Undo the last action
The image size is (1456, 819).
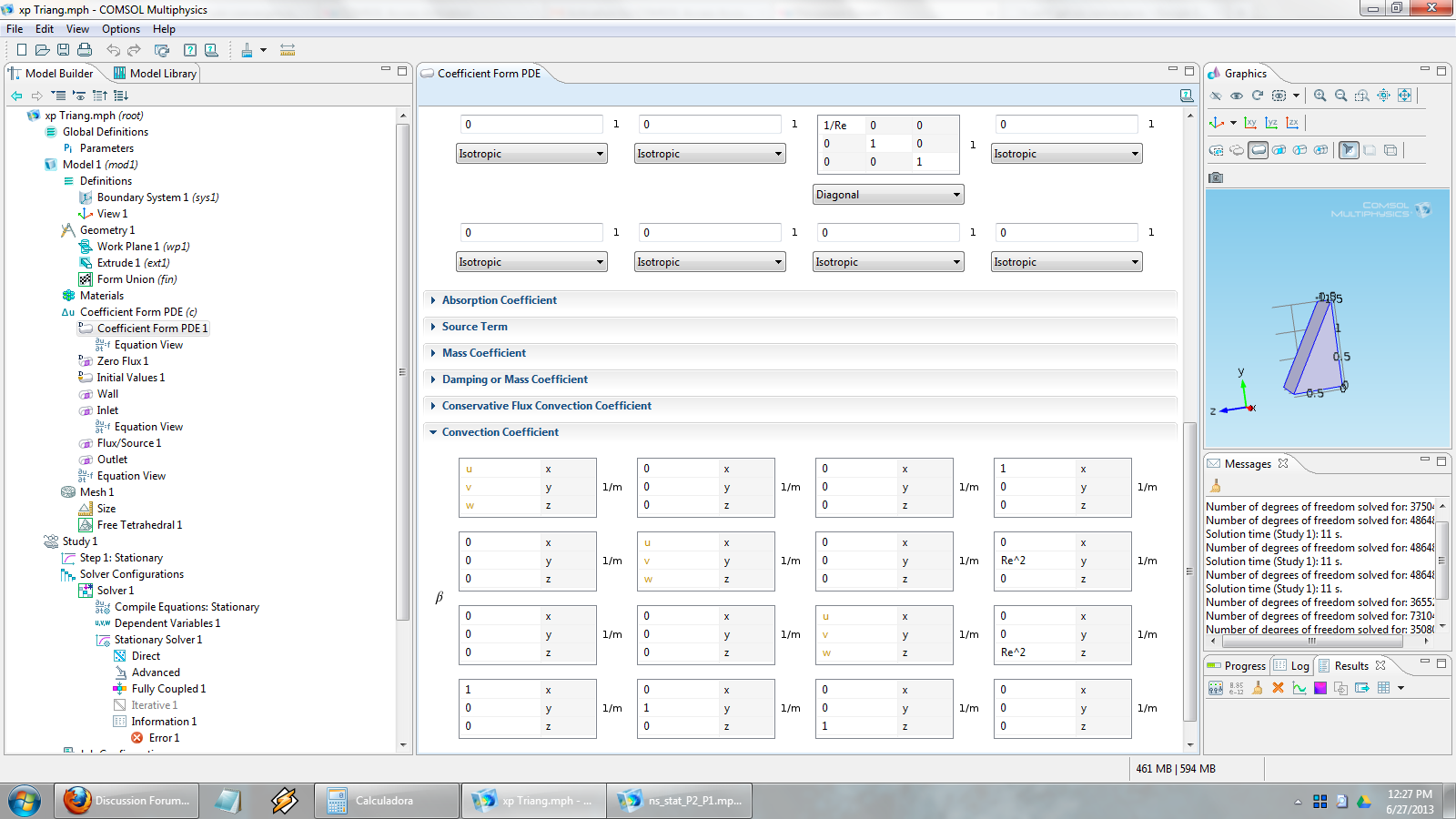(x=113, y=50)
